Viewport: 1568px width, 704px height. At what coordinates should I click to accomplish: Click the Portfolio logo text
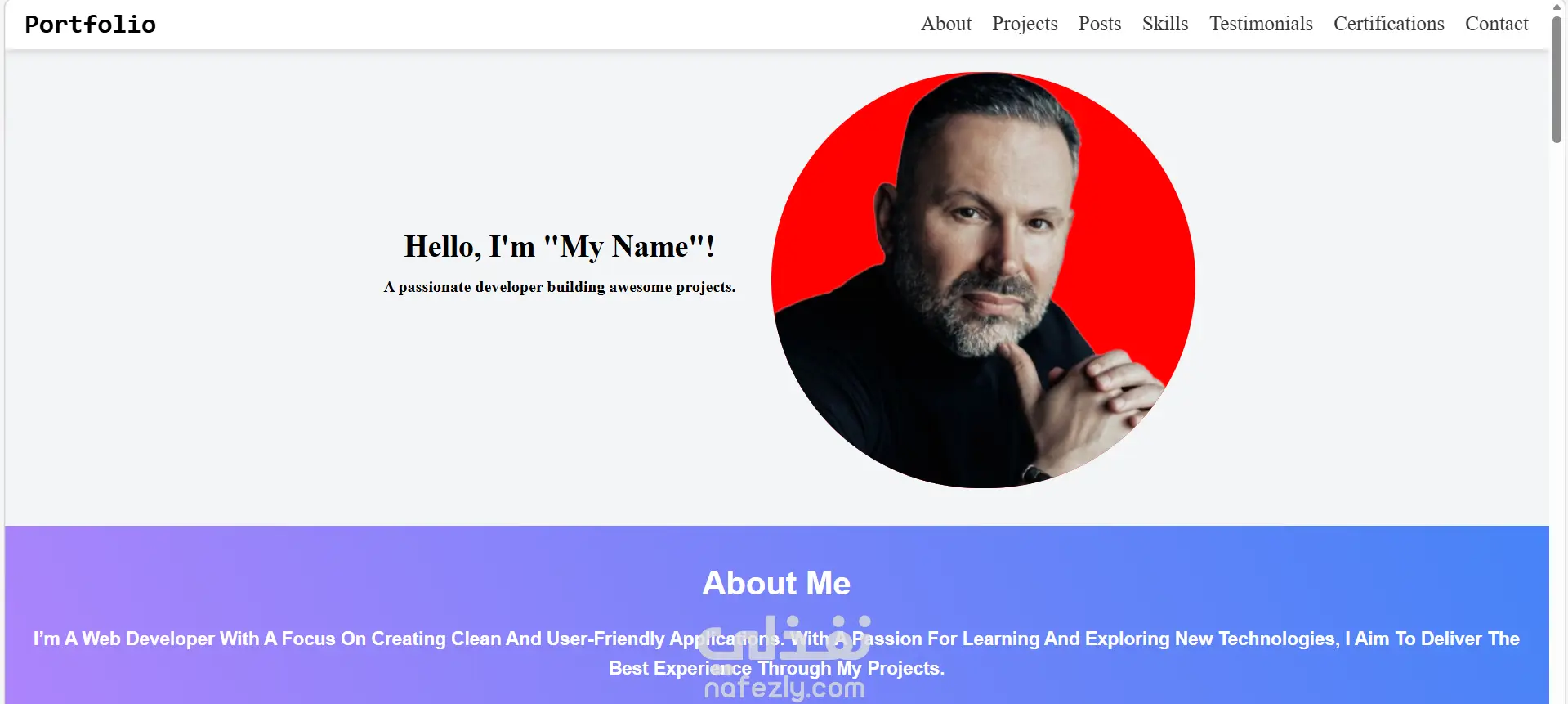(90, 25)
